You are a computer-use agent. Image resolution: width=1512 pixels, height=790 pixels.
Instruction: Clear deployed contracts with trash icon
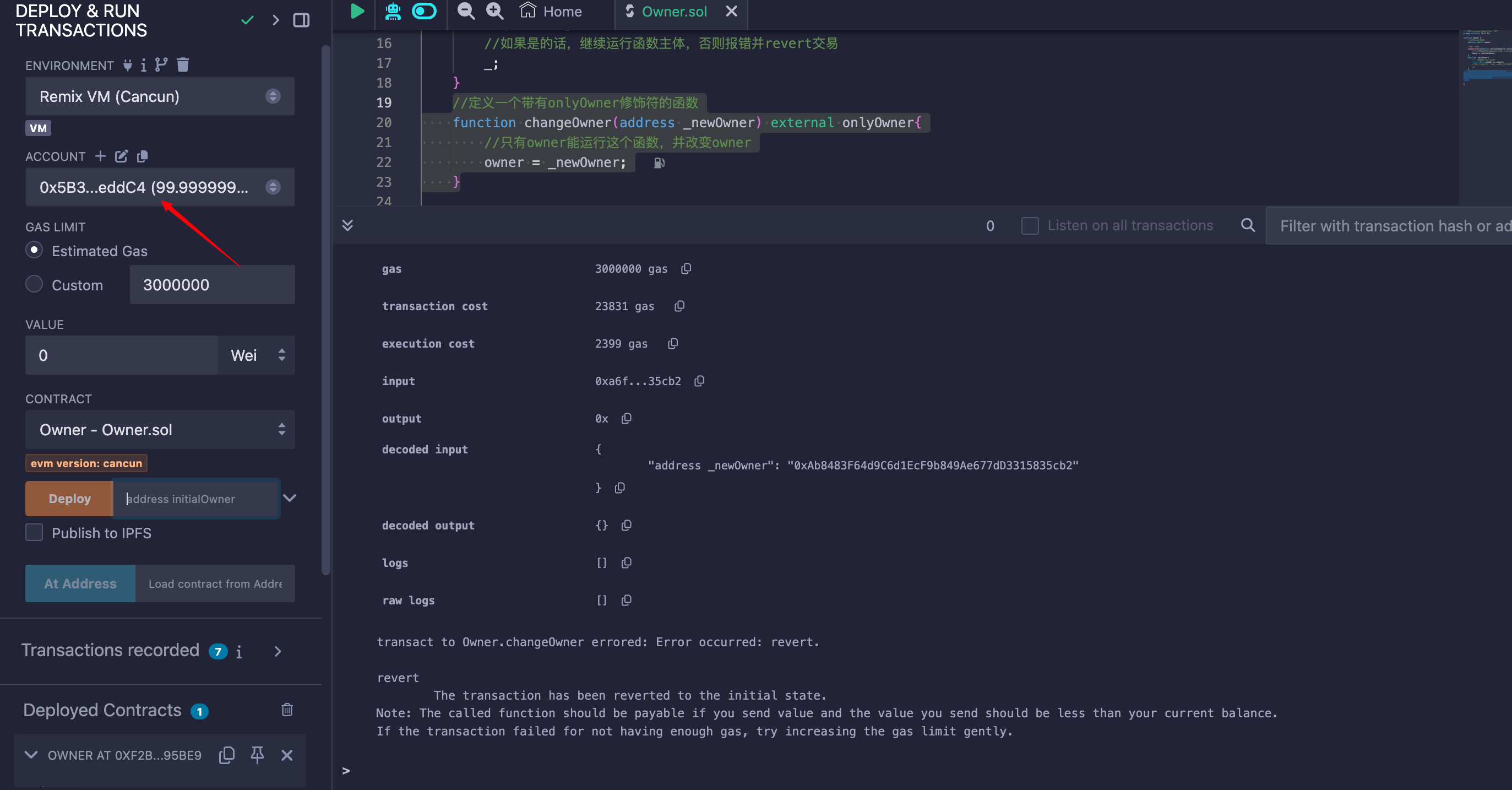pyautogui.click(x=287, y=710)
